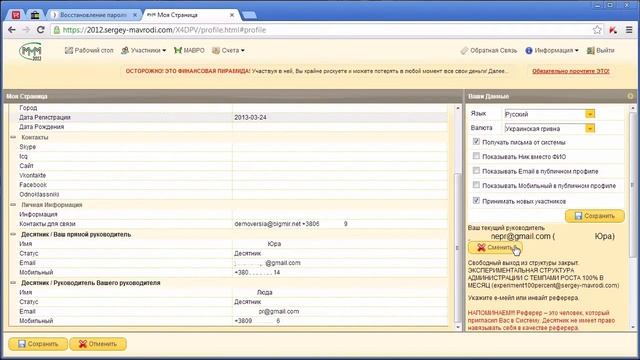Select the Дата Регистрации row 2013-03-24
Image resolution: width=640 pixels, height=360 pixels.
(228, 117)
